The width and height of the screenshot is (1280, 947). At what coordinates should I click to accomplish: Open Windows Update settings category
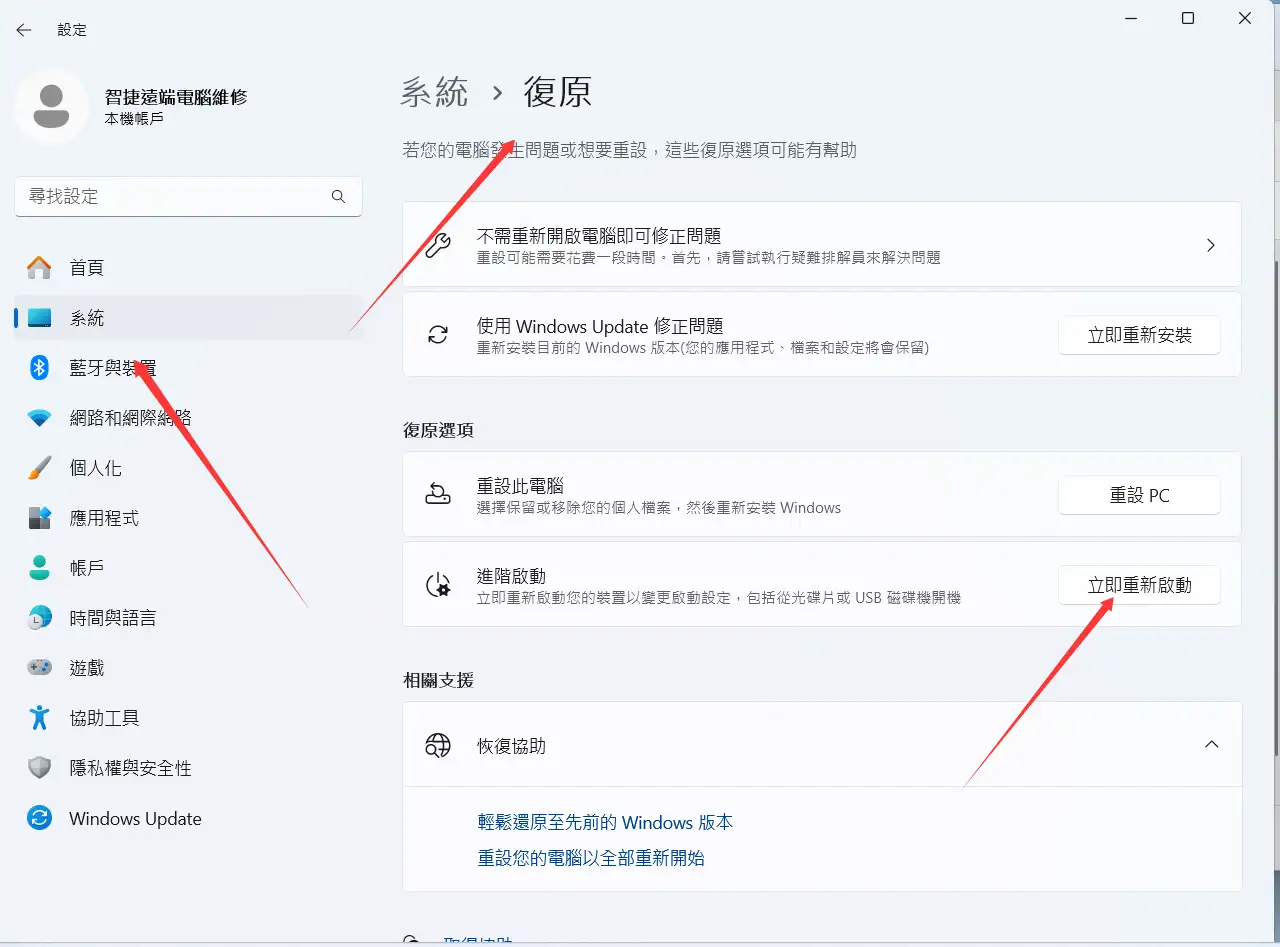(x=188, y=818)
